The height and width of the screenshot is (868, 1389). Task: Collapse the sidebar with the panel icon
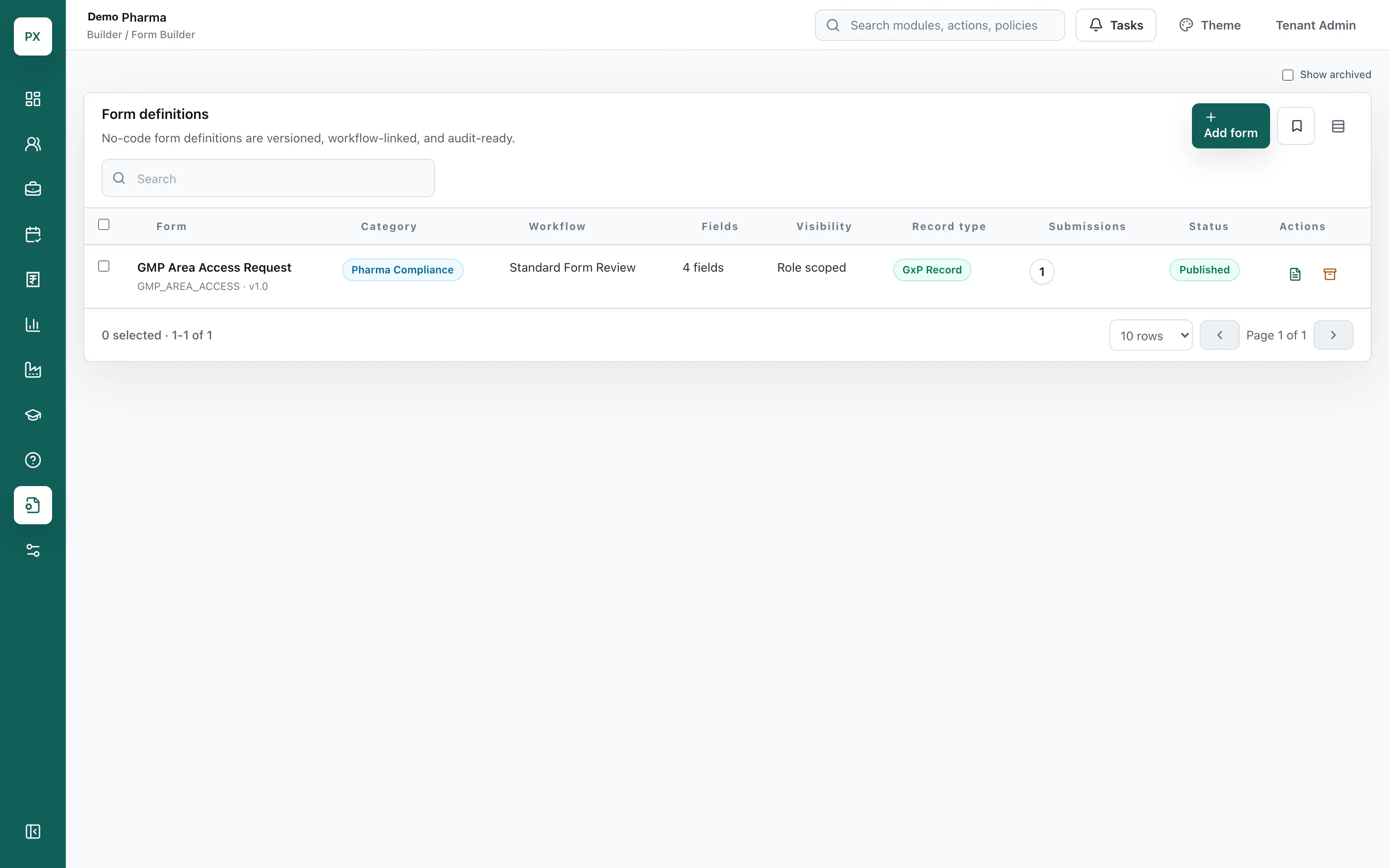click(33, 831)
